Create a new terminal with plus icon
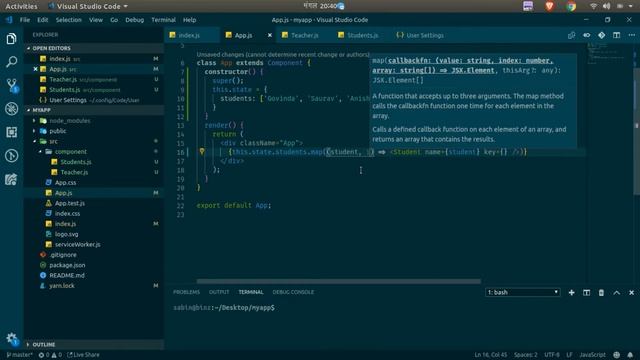The height and width of the screenshot is (360, 640). (x=571, y=293)
